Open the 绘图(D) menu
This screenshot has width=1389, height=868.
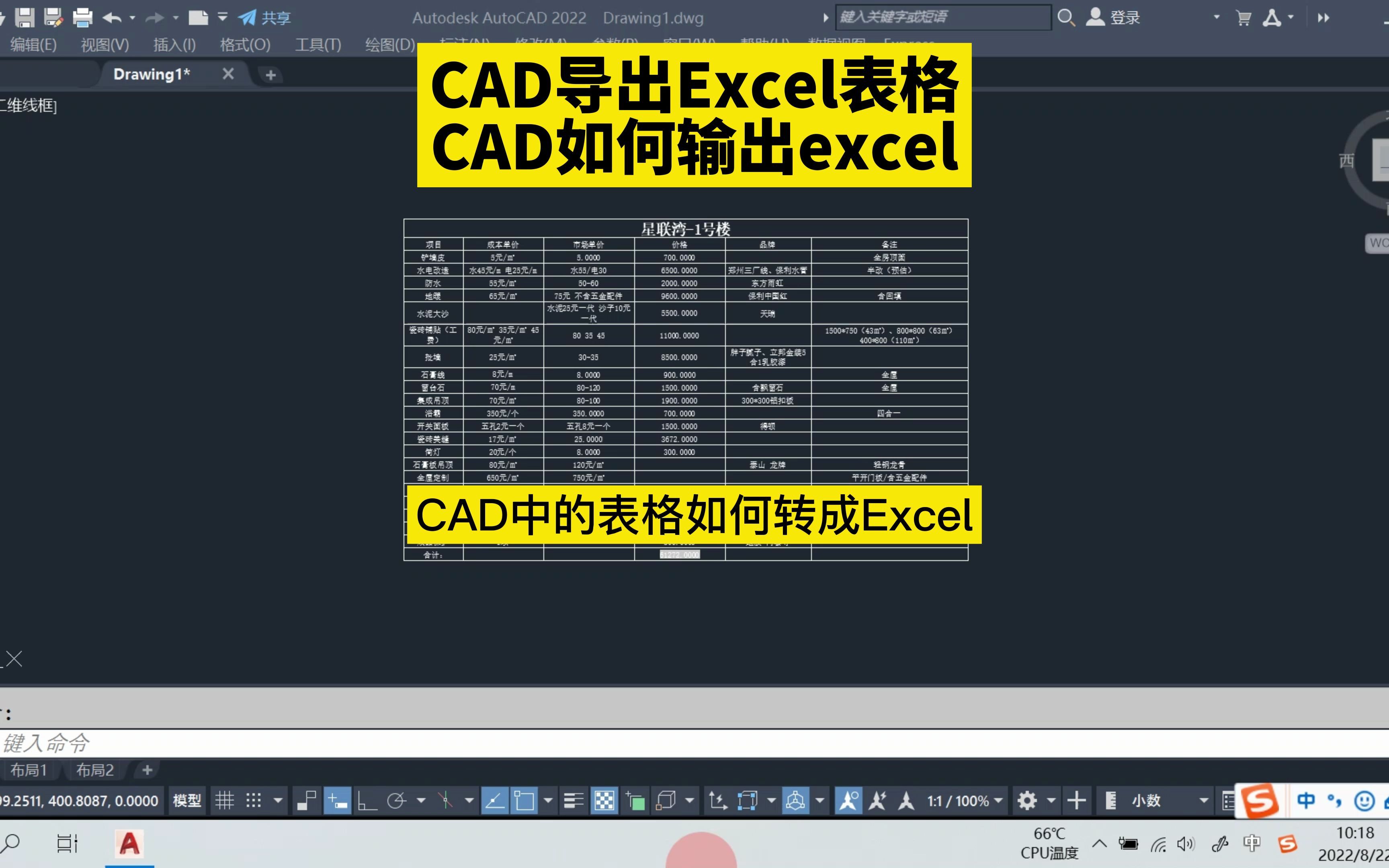click(x=390, y=45)
